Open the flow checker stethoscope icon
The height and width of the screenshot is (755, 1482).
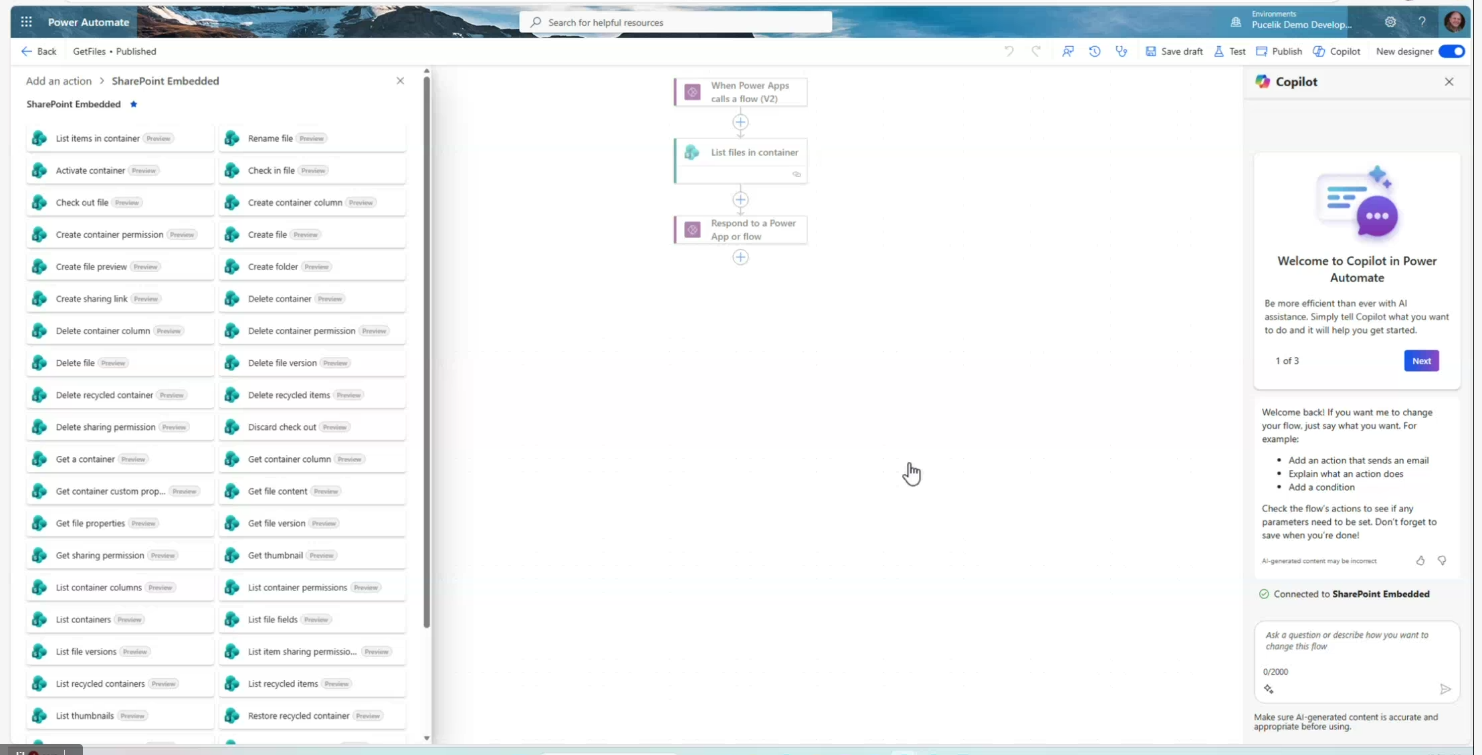coord(1122,51)
